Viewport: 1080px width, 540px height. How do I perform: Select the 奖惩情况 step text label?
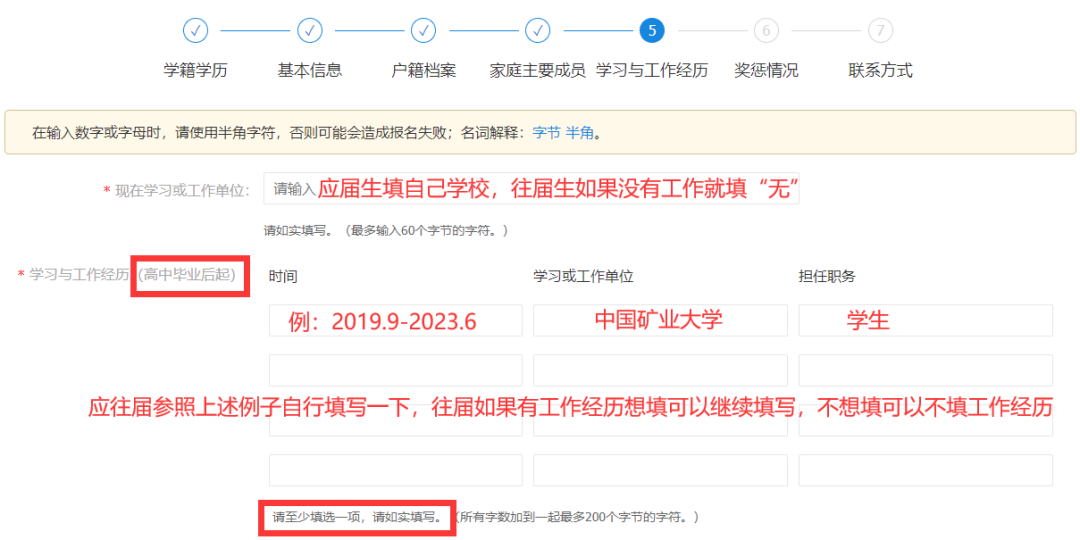(x=766, y=71)
